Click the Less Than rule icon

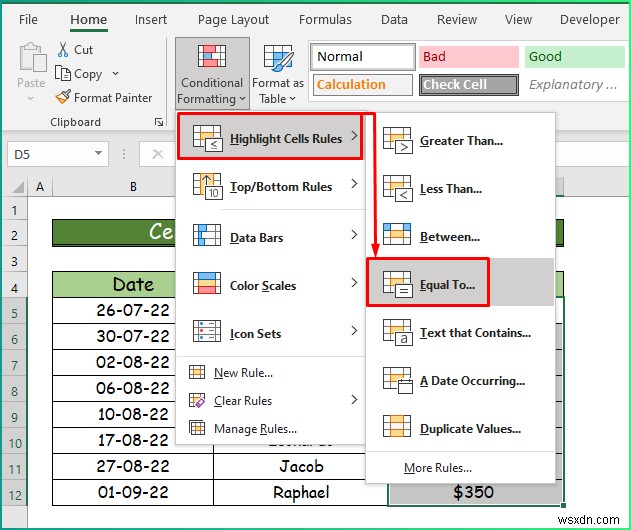(397, 188)
